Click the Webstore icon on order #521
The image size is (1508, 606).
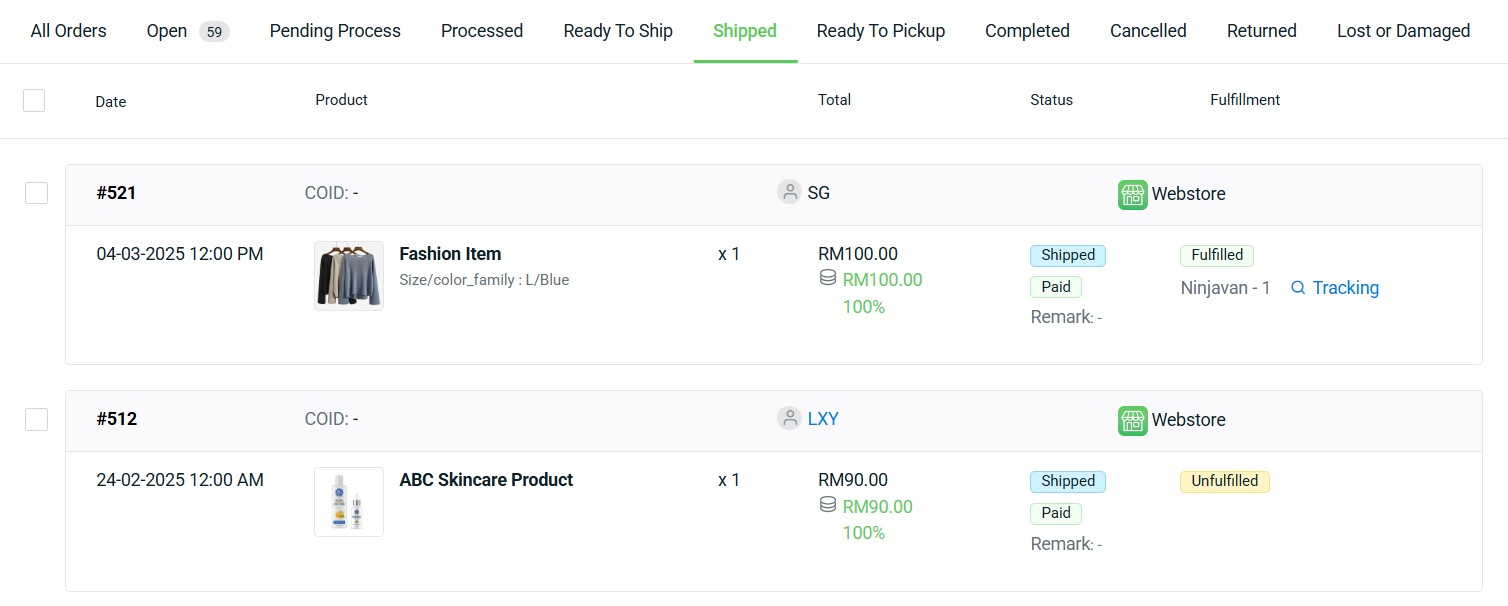click(x=1132, y=195)
